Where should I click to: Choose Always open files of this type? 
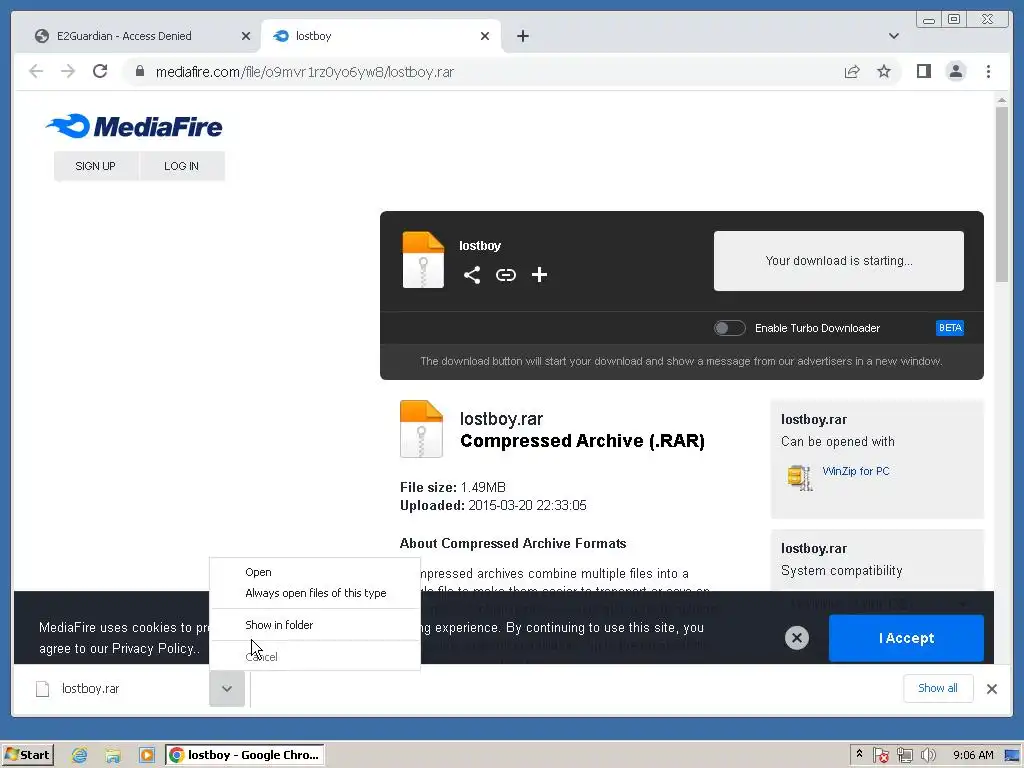coord(315,593)
